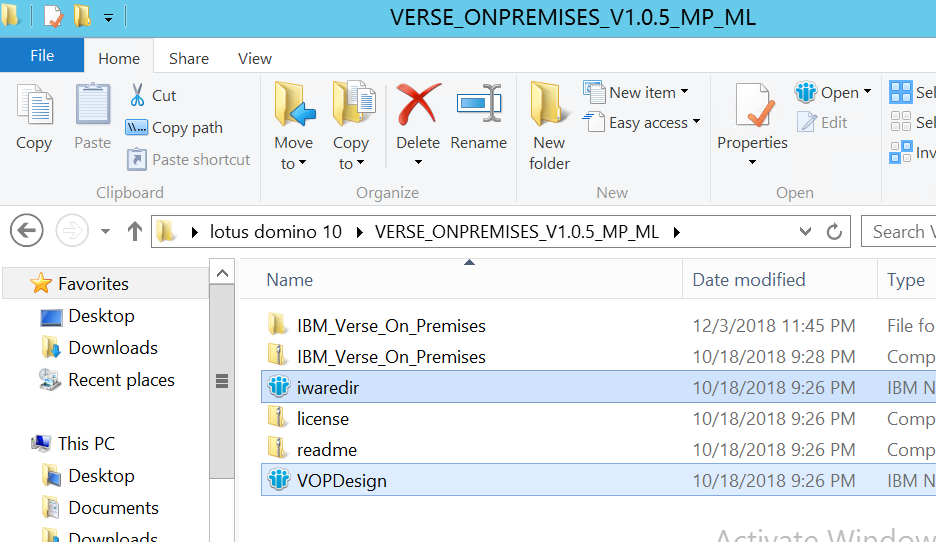Open the Easy access dropdown
Viewport: 936px width, 542px height.
point(641,122)
